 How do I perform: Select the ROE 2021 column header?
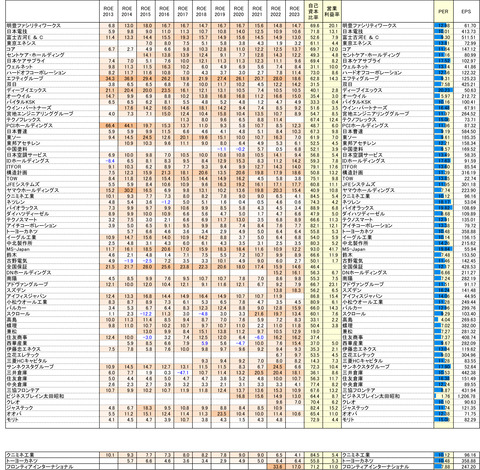point(257,11)
